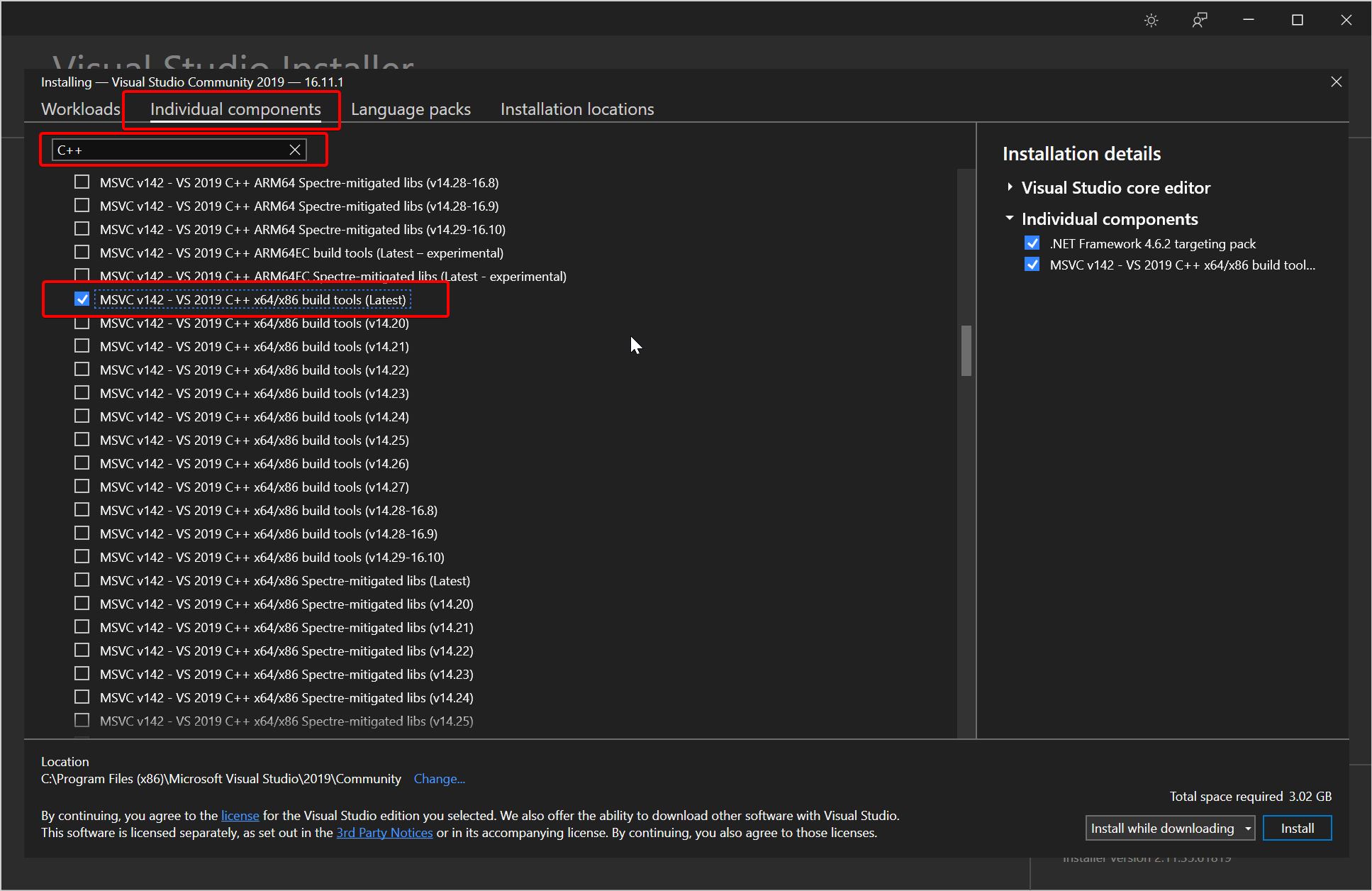
Task: Check x64/x86 Spectre-mitigated libs (v14.22)
Action: tap(82, 651)
